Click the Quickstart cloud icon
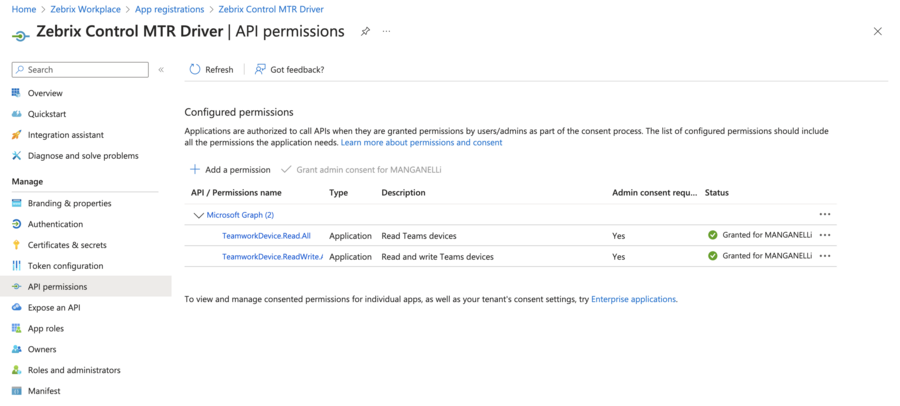 [x=17, y=114]
